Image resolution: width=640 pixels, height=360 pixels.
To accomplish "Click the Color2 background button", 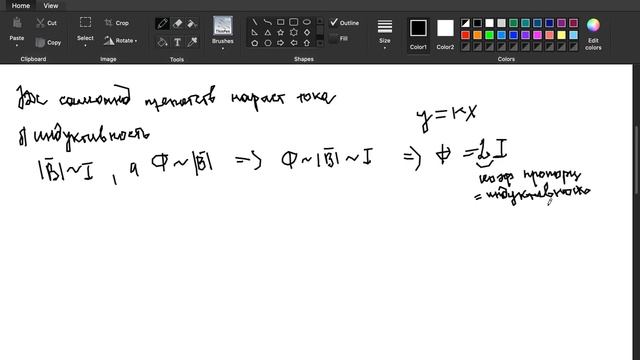I will 445,34.
